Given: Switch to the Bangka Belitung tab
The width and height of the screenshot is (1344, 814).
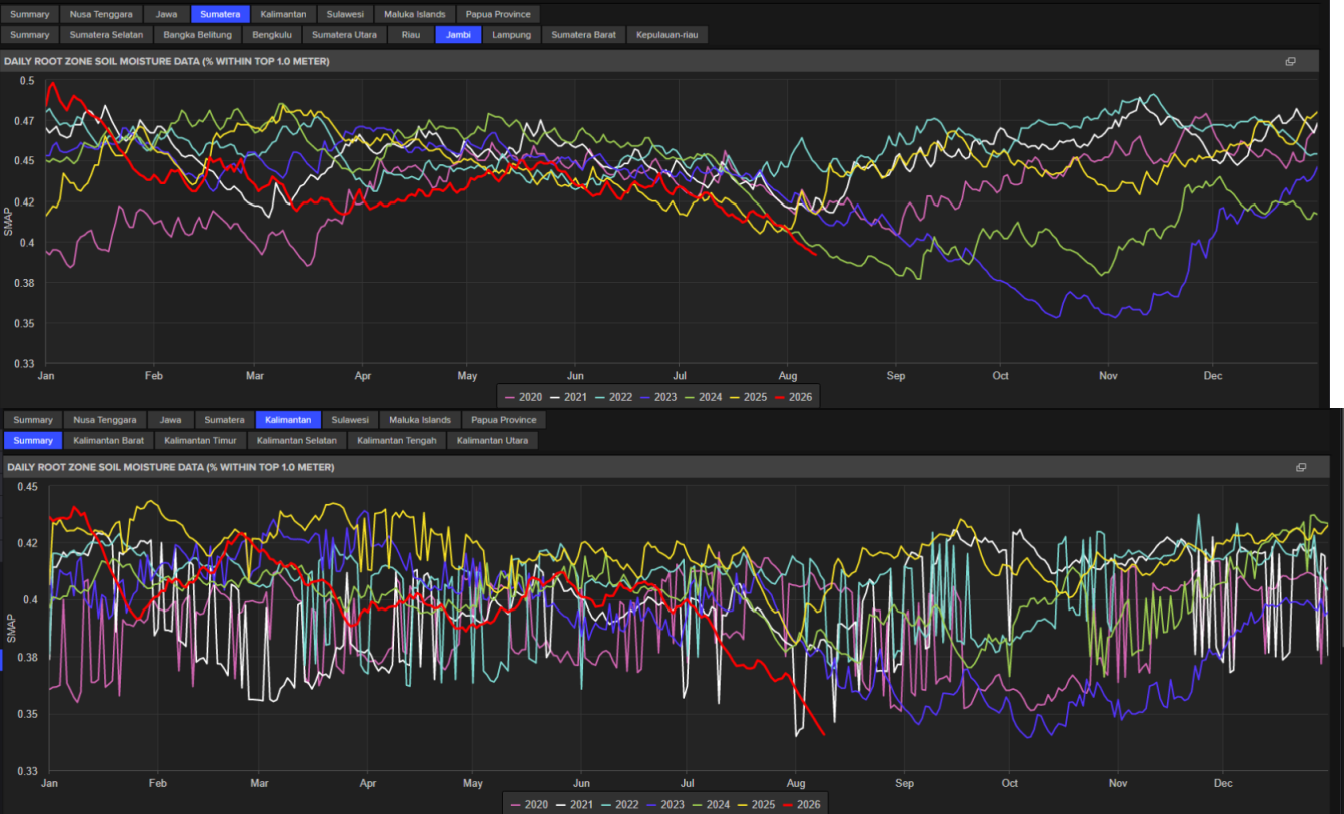Looking at the screenshot, I should pyautogui.click(x=198, y=35).
